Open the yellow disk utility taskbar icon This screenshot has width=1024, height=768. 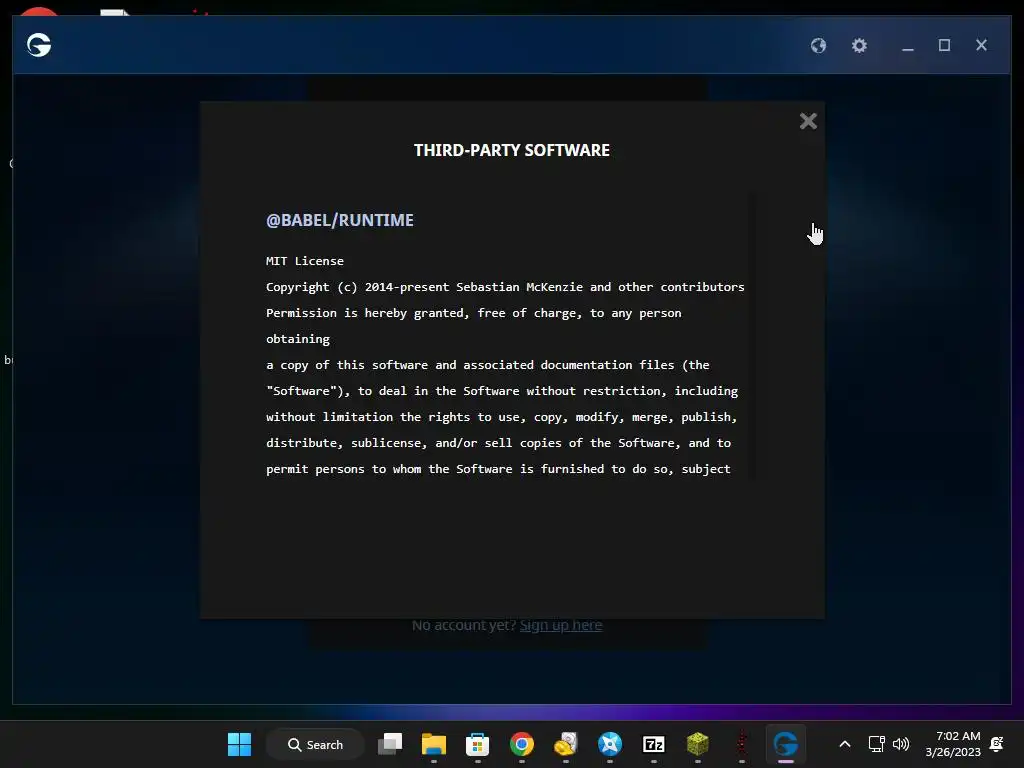pyautogui.click(x=566, y=744)
